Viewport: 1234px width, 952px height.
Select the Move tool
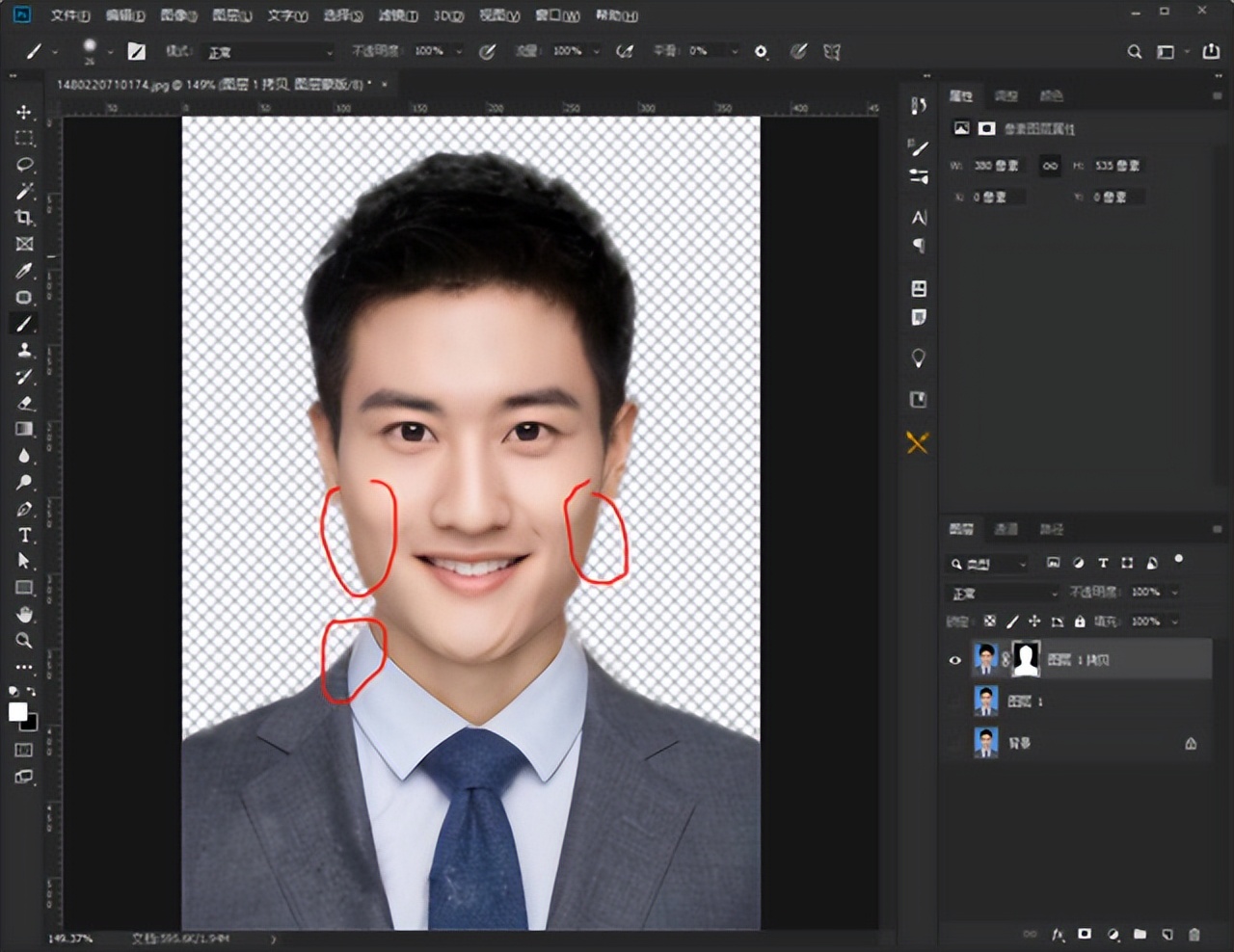pyautogui.click(x=24, y=113)
